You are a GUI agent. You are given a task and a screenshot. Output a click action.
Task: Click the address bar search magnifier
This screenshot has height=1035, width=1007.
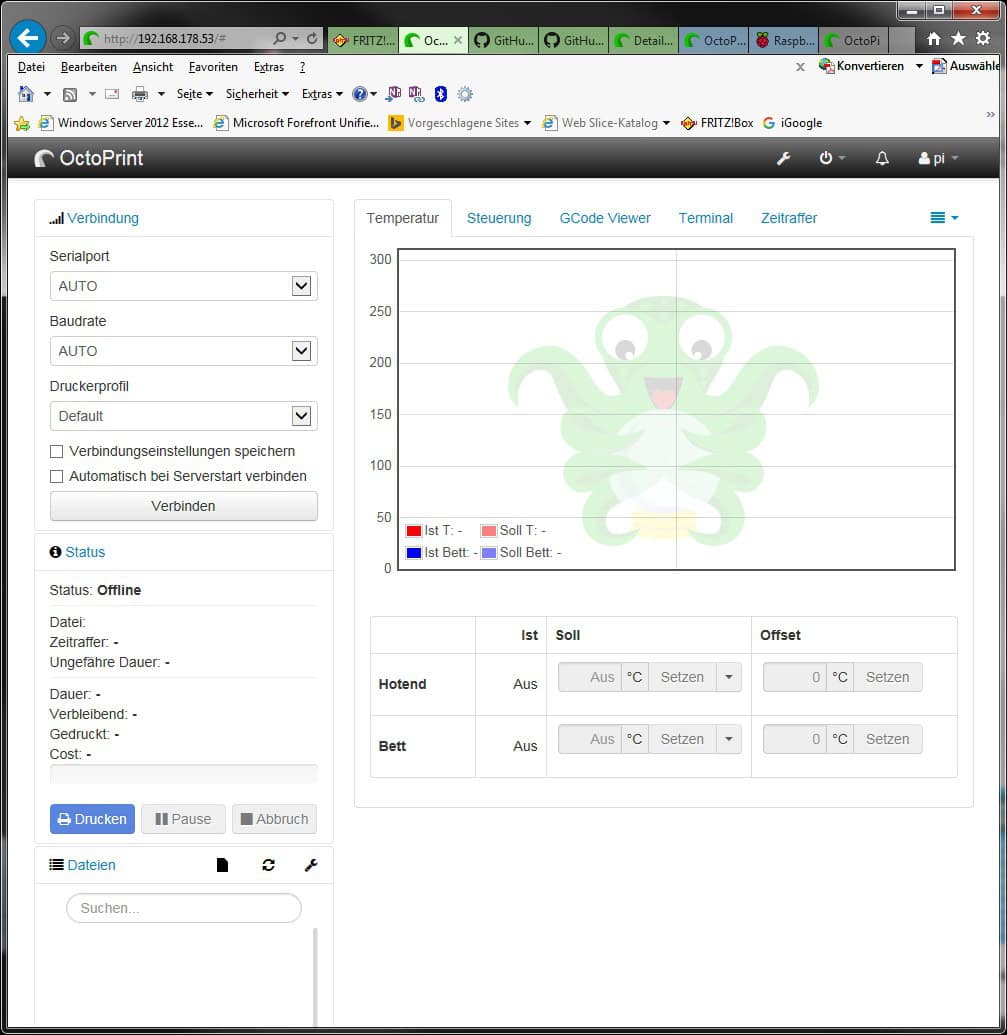[280, 38]
